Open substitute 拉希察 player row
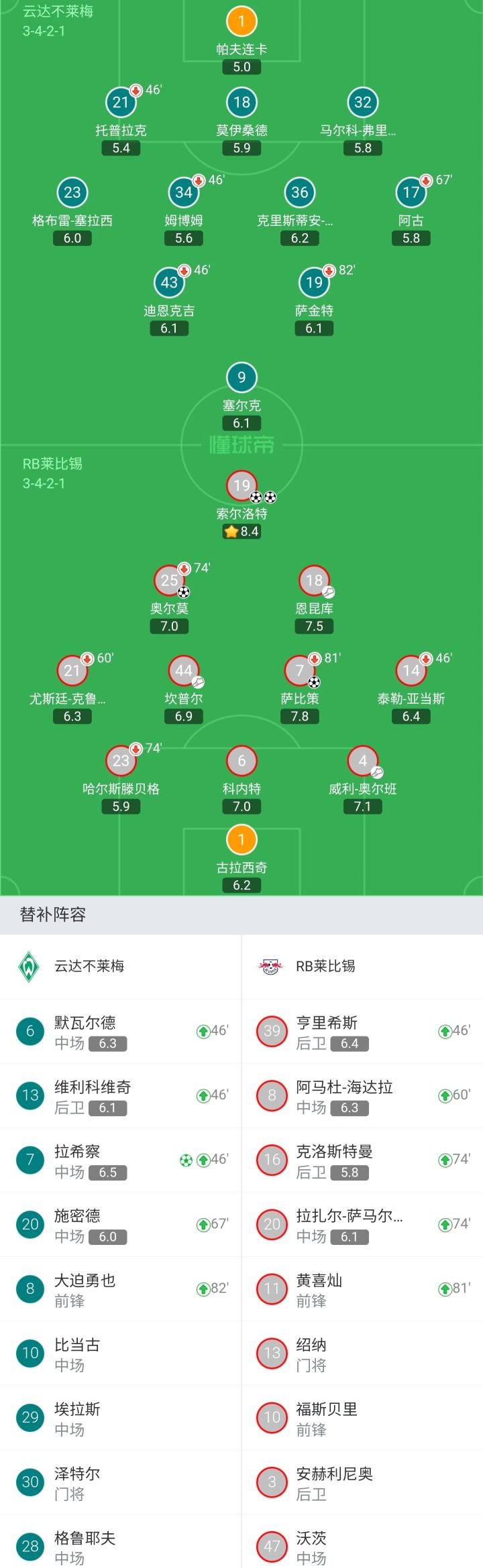Image resolution: width=483 pixels, height=1568 pixels. point(121,1160)
